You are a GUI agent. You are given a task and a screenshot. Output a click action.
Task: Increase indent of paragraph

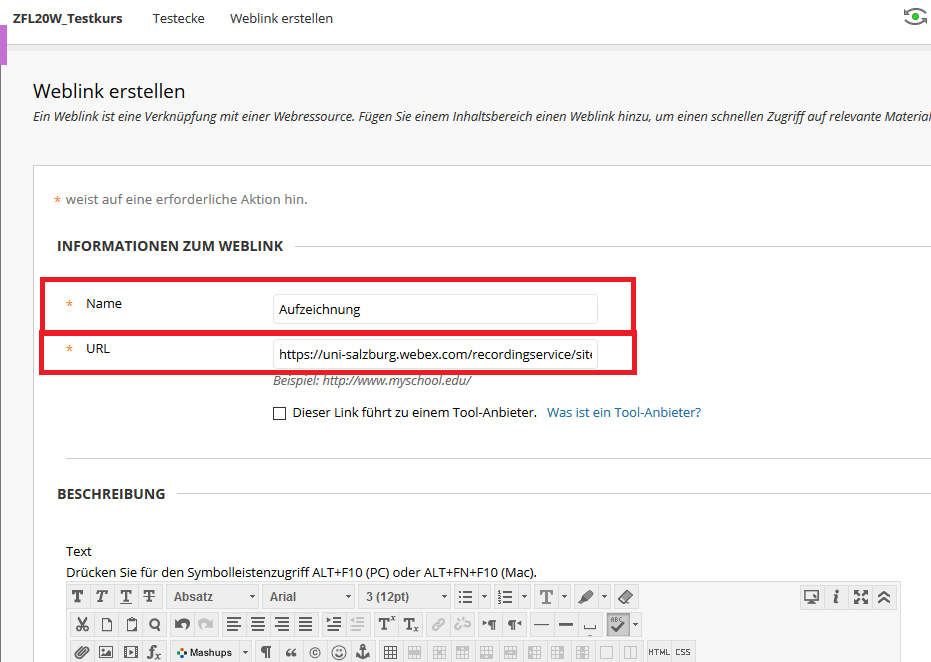tap(334, 625)
